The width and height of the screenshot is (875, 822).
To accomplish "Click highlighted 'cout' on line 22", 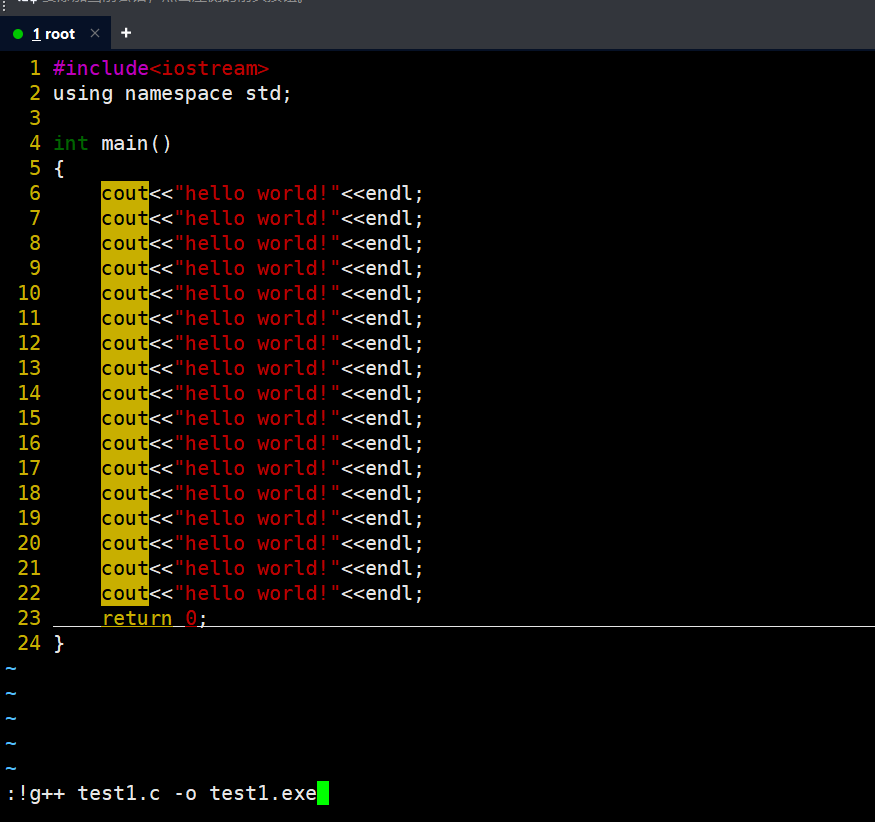I will 125,593.
